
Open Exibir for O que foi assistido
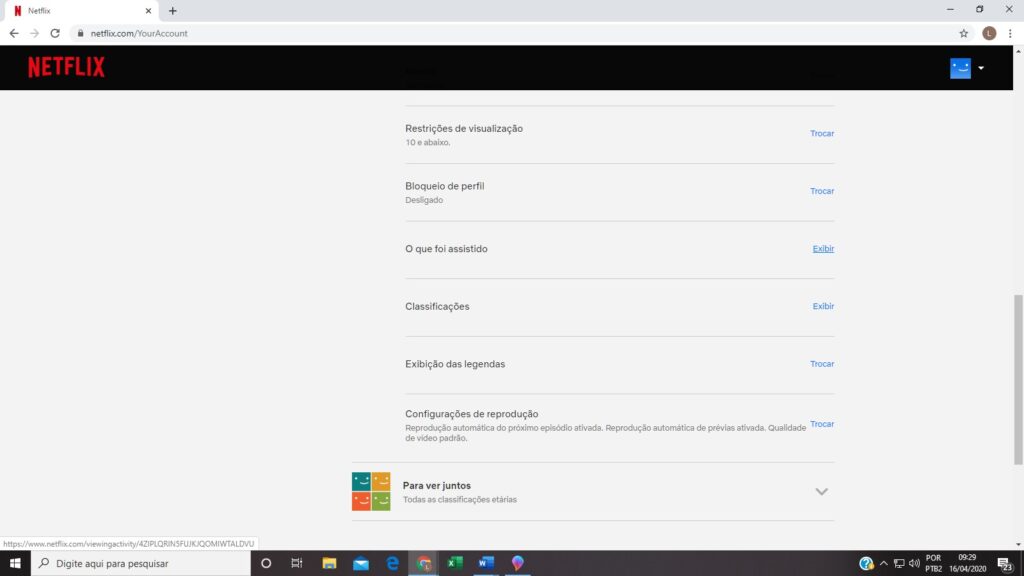click(823, 248)
